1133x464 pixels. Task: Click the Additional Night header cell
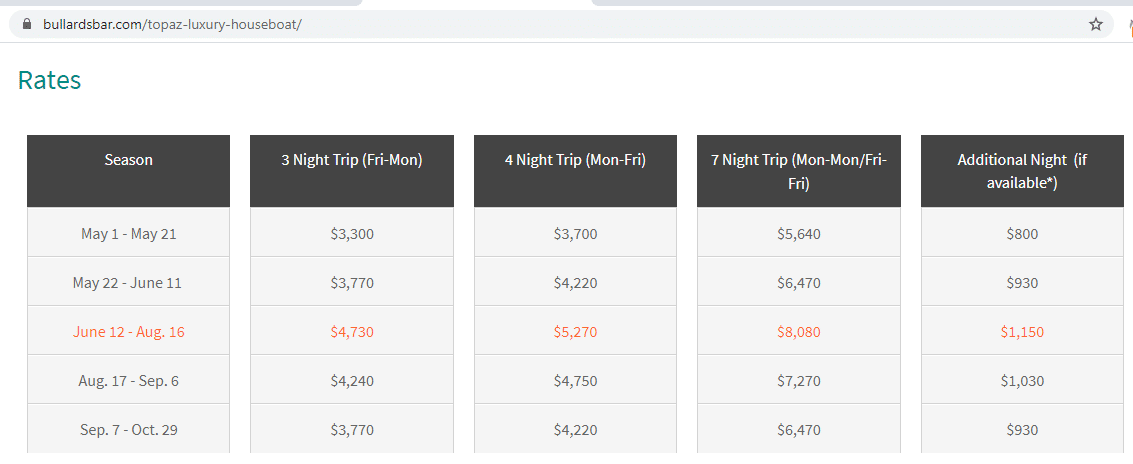click(x=1022, y=171)
